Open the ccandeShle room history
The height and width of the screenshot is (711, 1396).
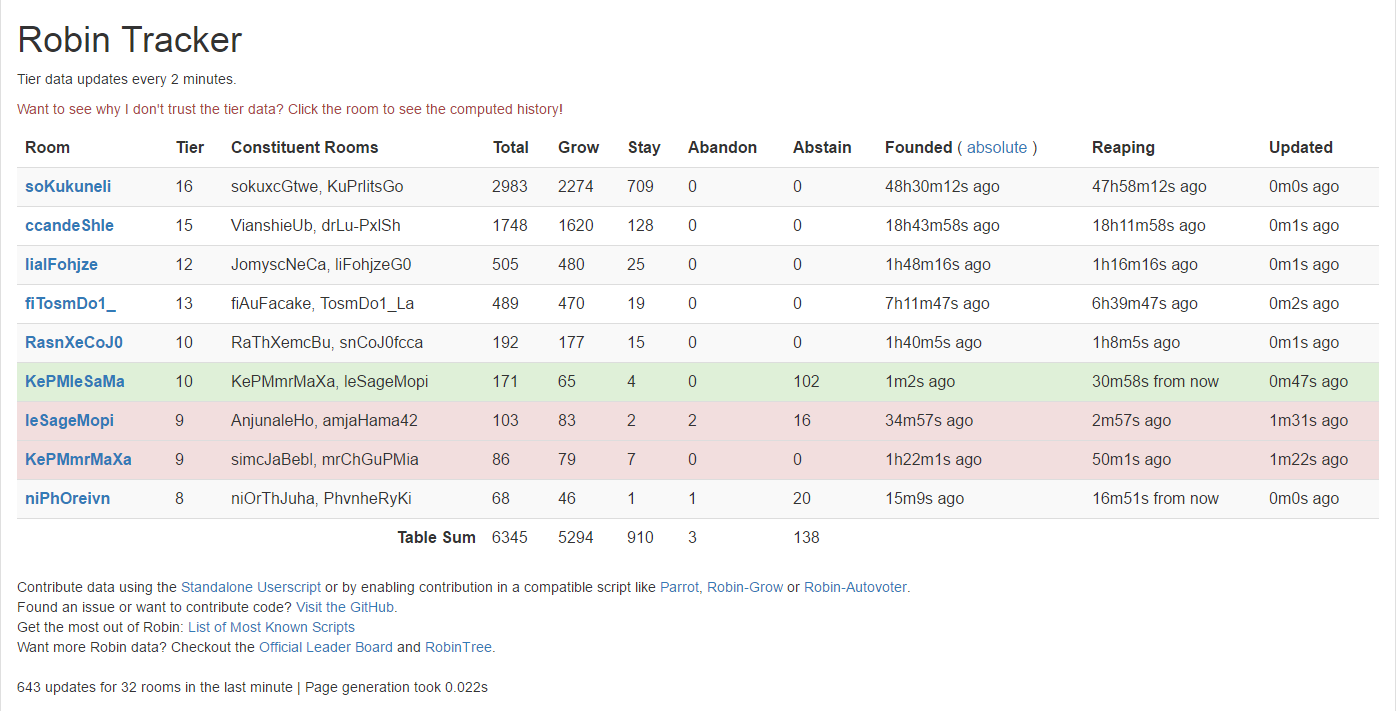(69, 225)
